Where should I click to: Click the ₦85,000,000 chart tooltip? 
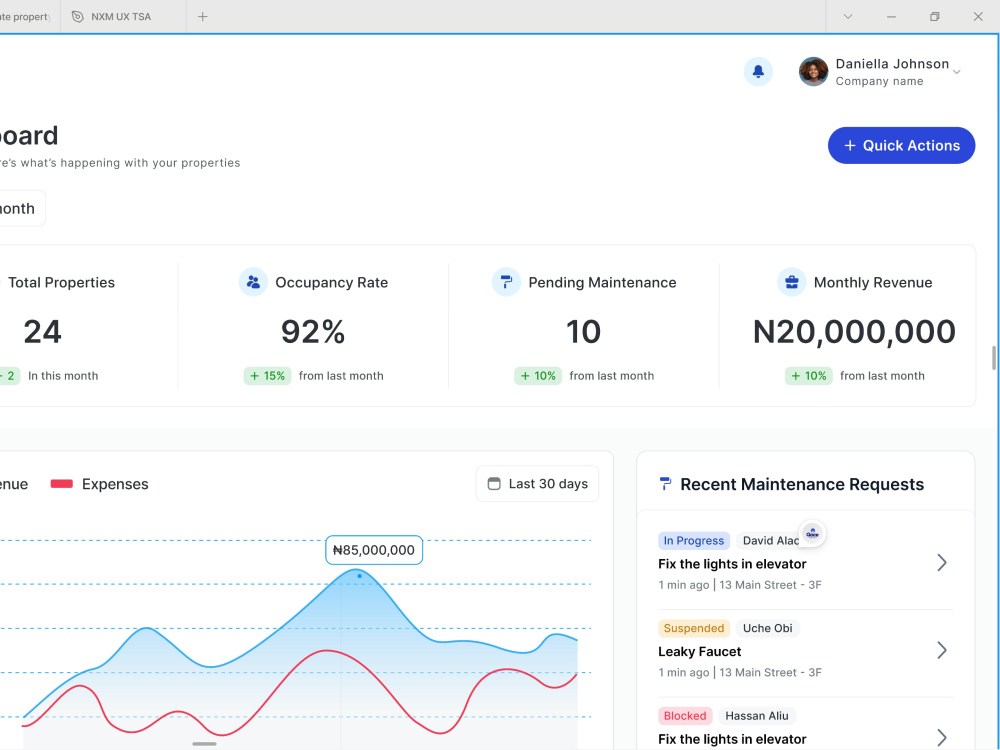pyautogui.click(x=374, y=550)
